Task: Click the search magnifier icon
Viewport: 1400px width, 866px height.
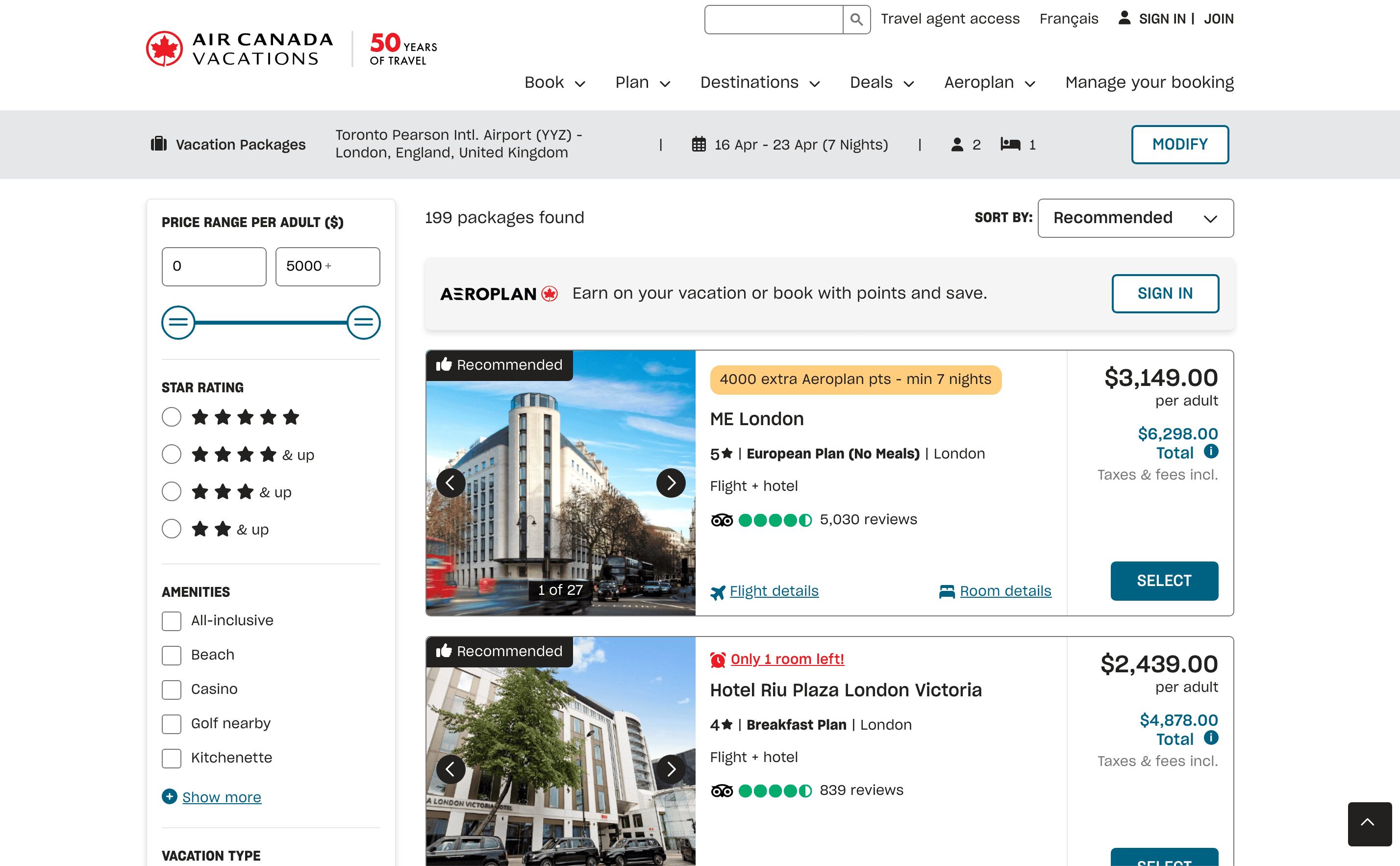Action: coord(856,20)
